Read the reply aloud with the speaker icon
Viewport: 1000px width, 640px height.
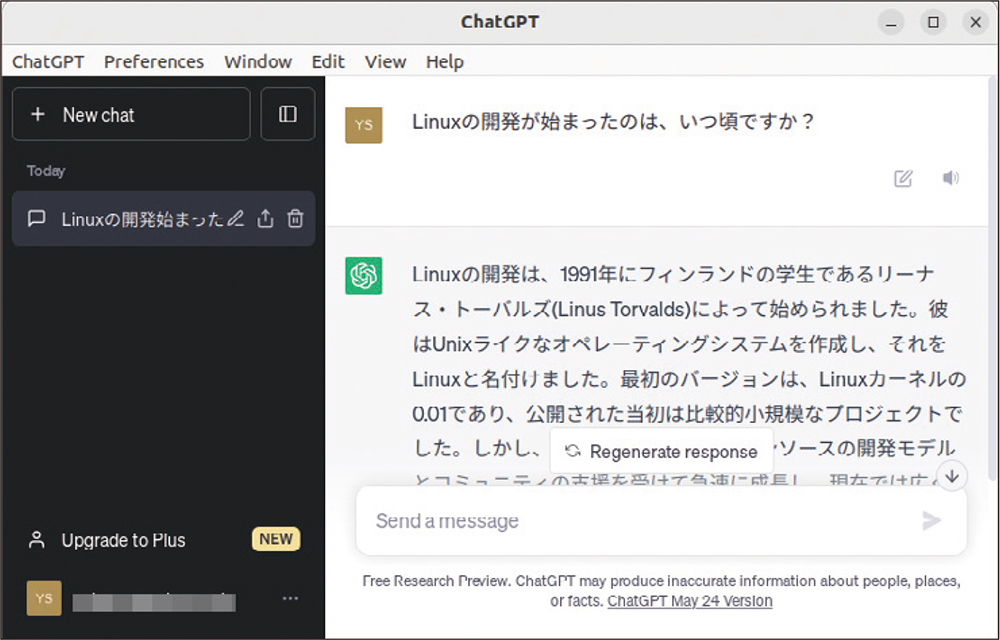coord(950,178)
